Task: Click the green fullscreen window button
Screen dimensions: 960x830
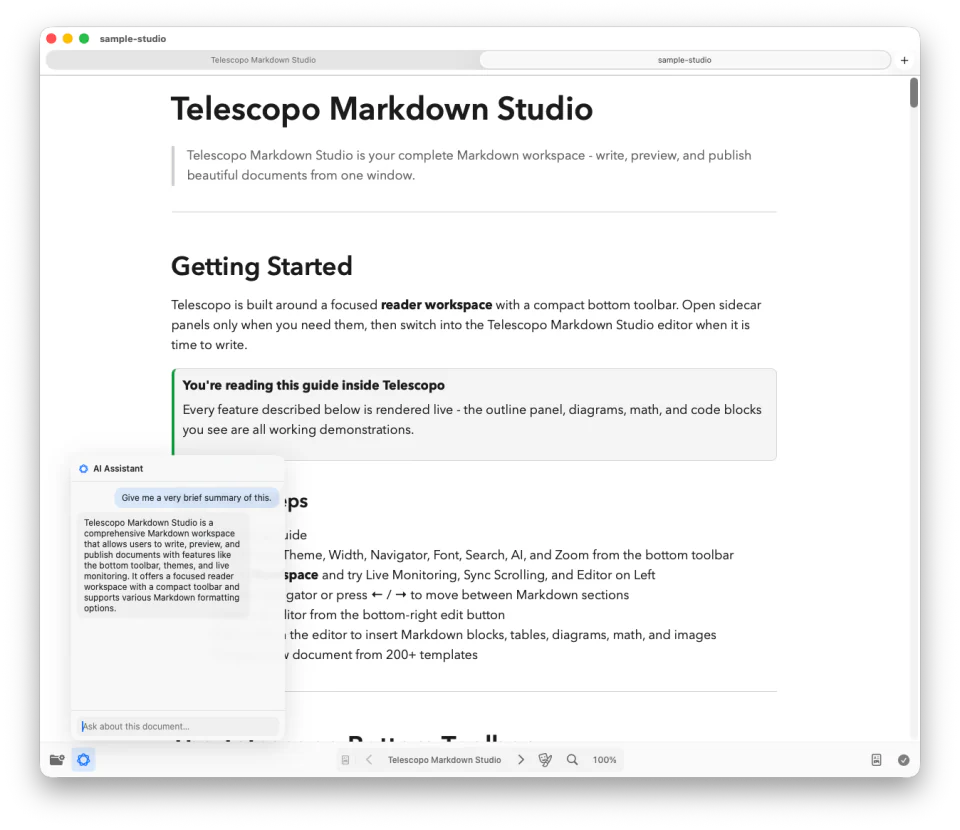Action: (84, 39)
